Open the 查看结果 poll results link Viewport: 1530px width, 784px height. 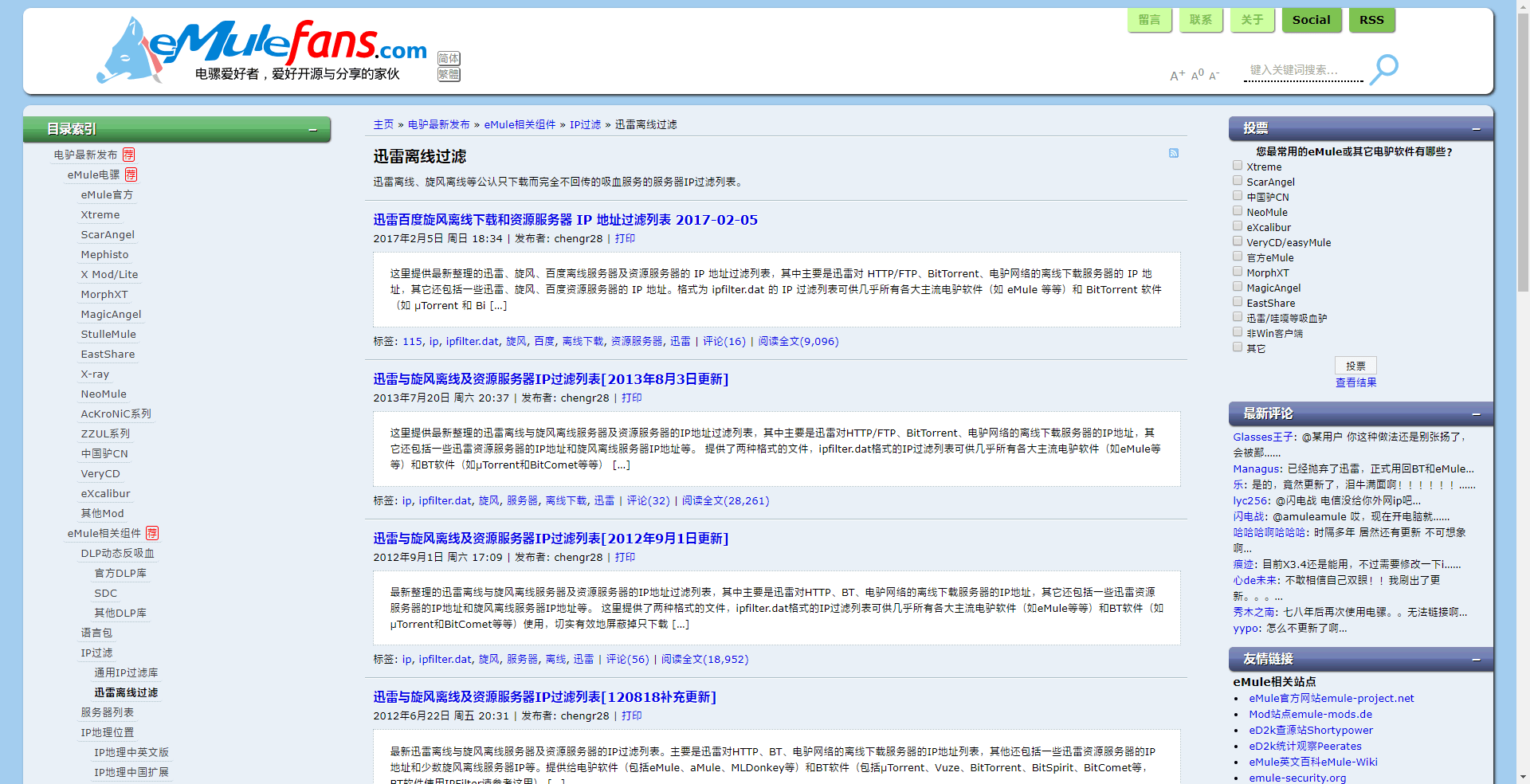point(1355,382)
